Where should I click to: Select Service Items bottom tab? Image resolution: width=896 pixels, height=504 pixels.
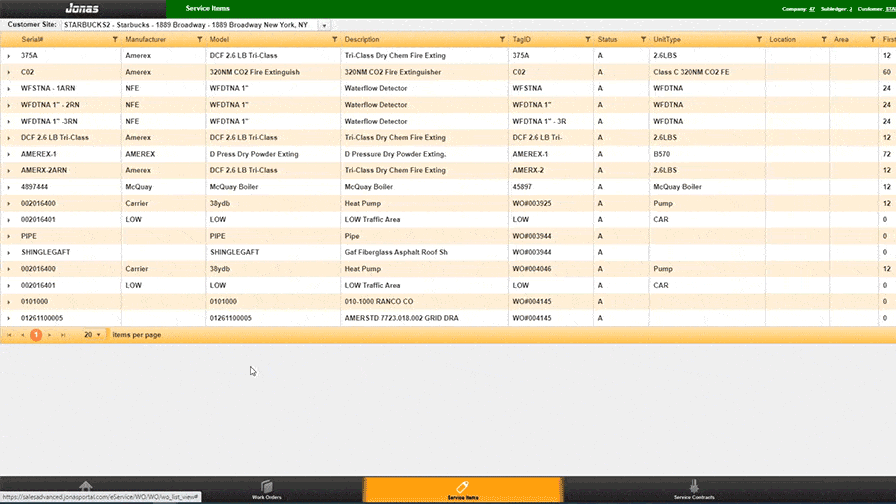coord(463,490)
